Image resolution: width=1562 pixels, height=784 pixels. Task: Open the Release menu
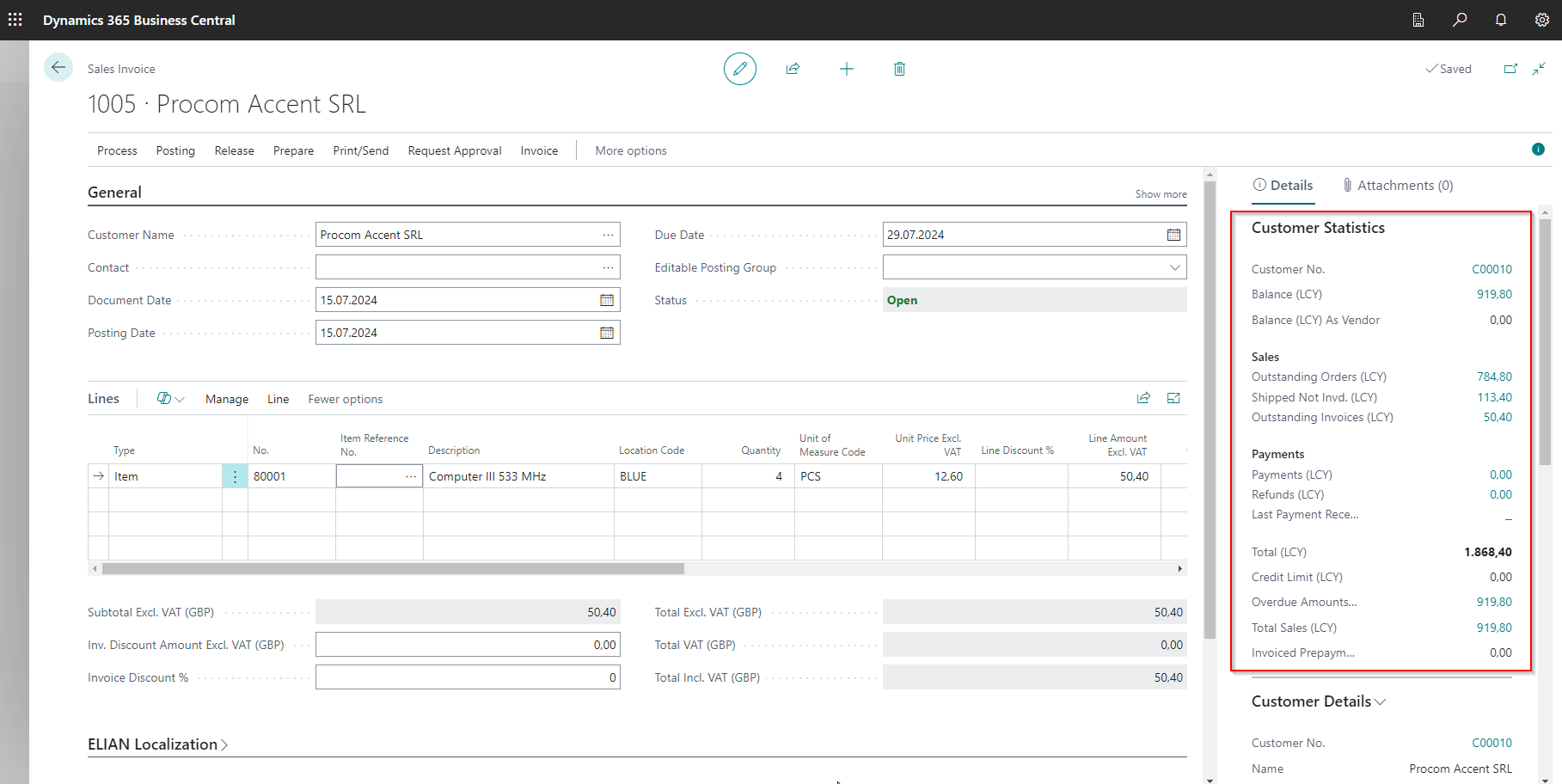click(234, 150)
